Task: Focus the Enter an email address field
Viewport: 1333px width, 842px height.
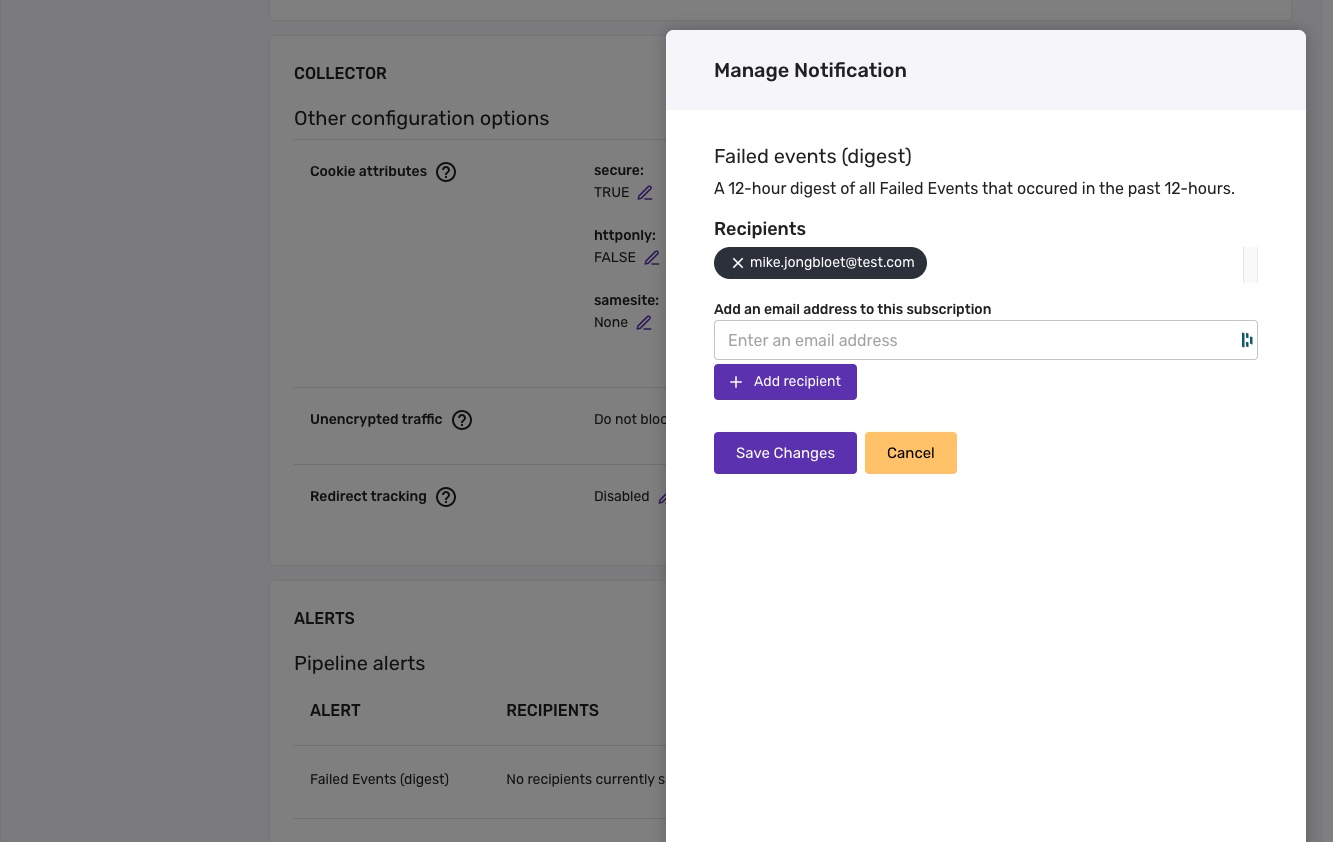Action: coord(985,340)
